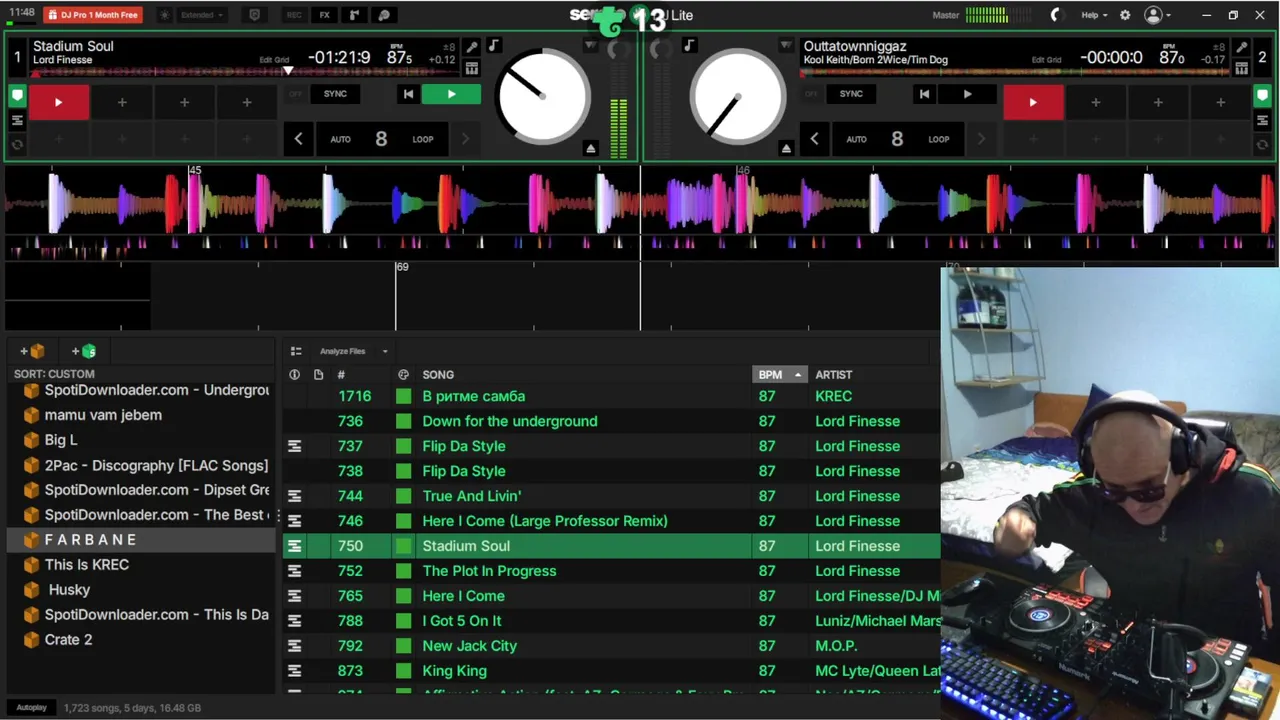Screen dimensions: 1280x720
Task: Open the sampler icon in top toolbar
Action: click(x=354, y=15)
